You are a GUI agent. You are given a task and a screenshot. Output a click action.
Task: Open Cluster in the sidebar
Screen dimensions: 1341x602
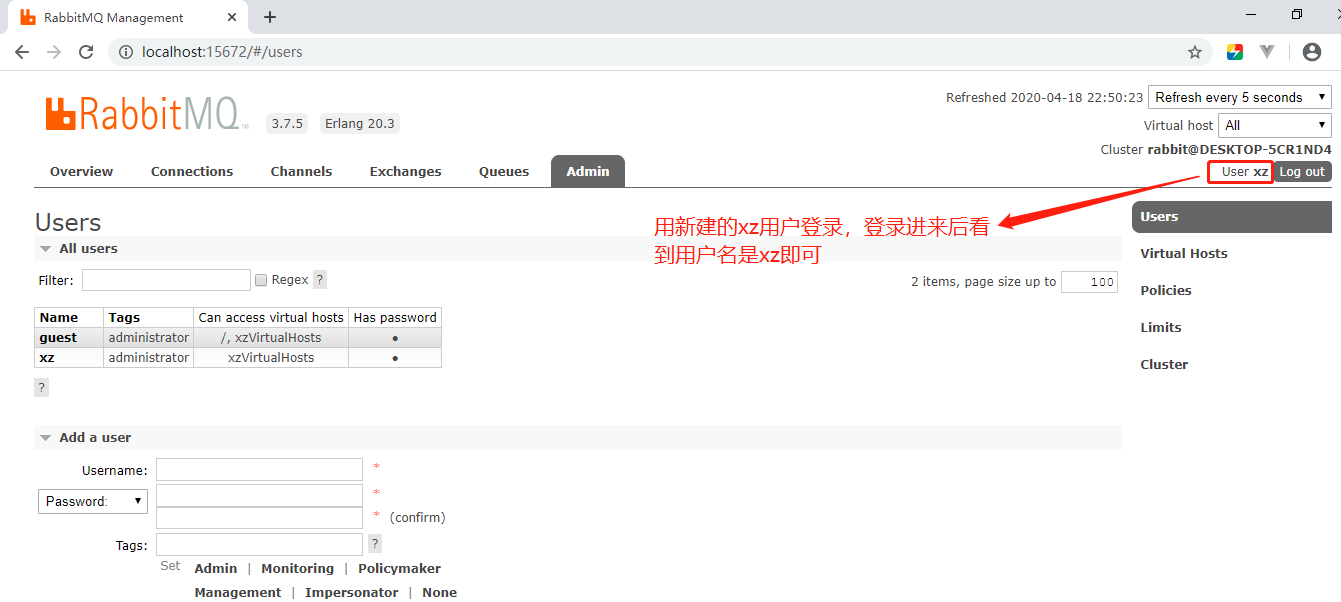click(1164, 364)
